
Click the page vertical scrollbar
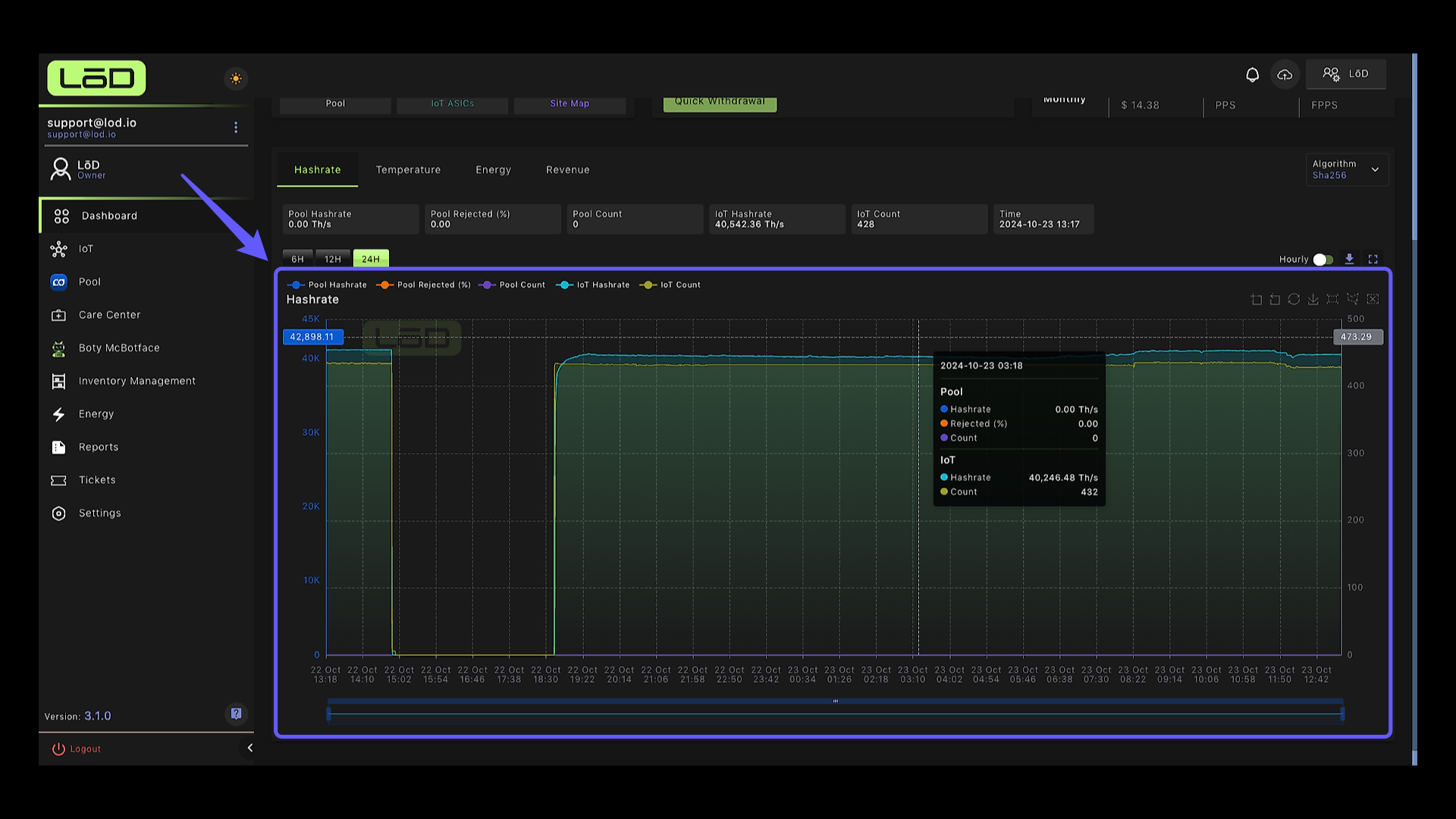[1414, 148]
